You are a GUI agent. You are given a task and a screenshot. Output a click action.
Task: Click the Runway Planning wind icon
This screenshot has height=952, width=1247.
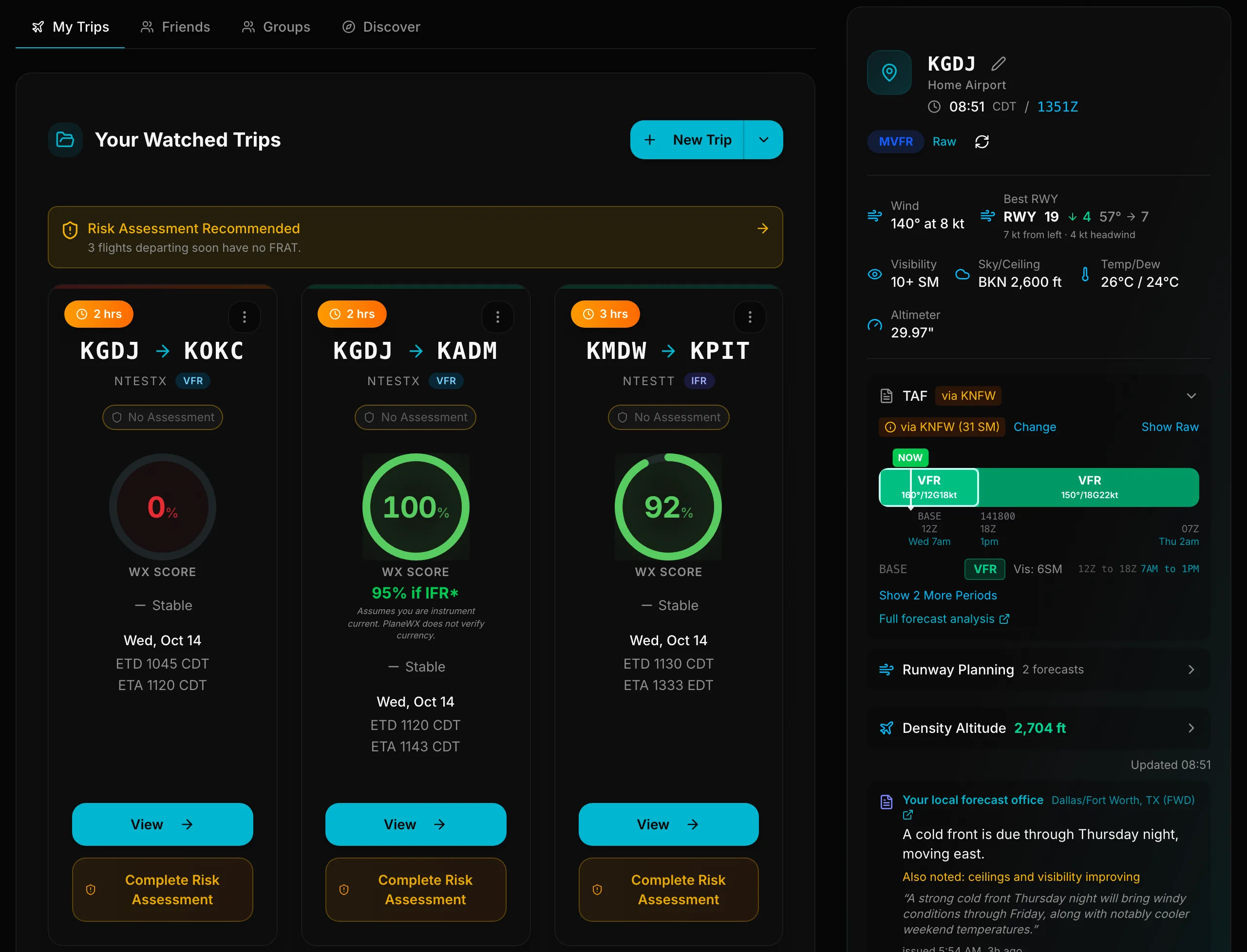887,670
